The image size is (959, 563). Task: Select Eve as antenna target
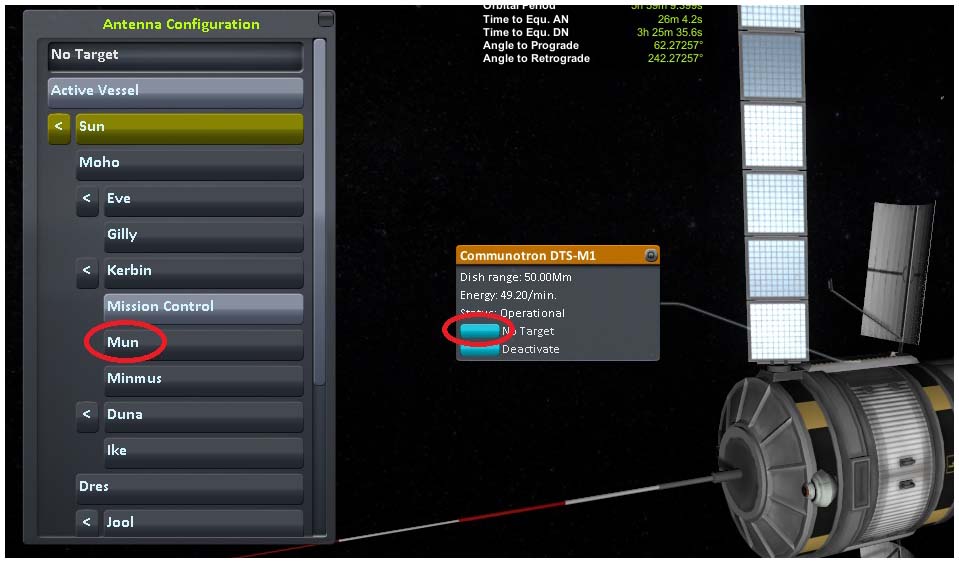(203, 199)
